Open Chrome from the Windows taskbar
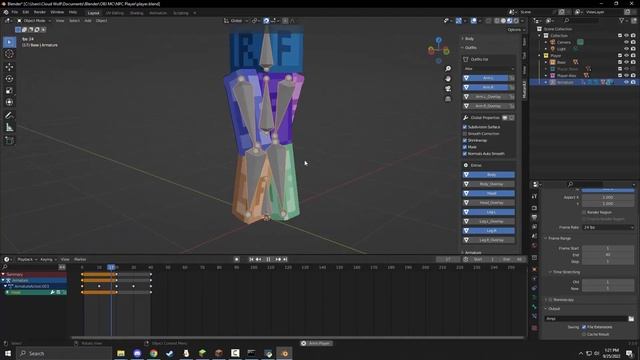This screenshot has width=640, height=360. click(153, 353)
